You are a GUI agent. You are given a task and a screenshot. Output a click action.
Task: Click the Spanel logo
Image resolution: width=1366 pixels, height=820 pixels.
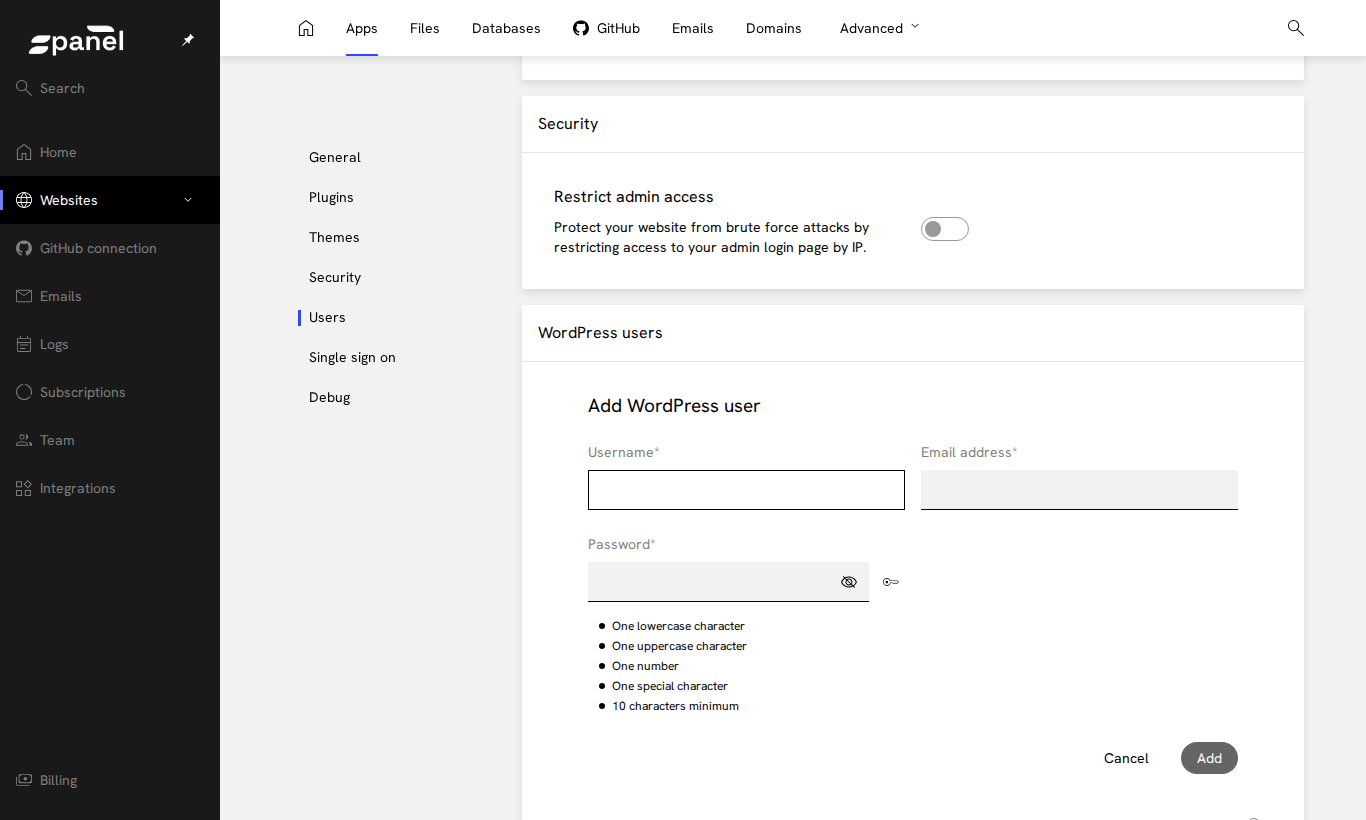click(x=76, y=41)
